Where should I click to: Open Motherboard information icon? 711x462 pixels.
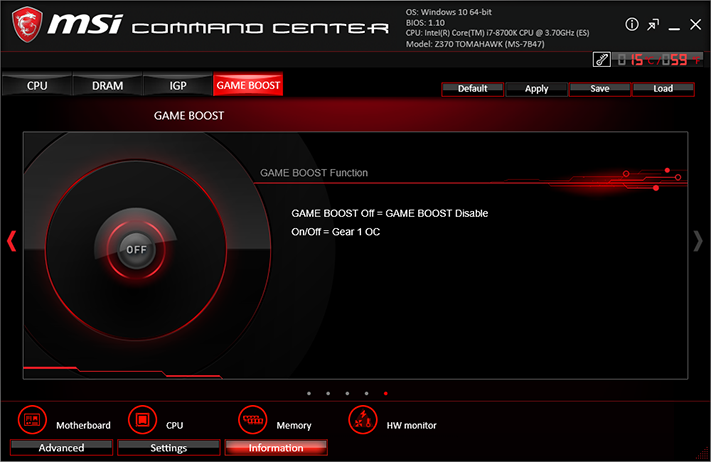32,420
